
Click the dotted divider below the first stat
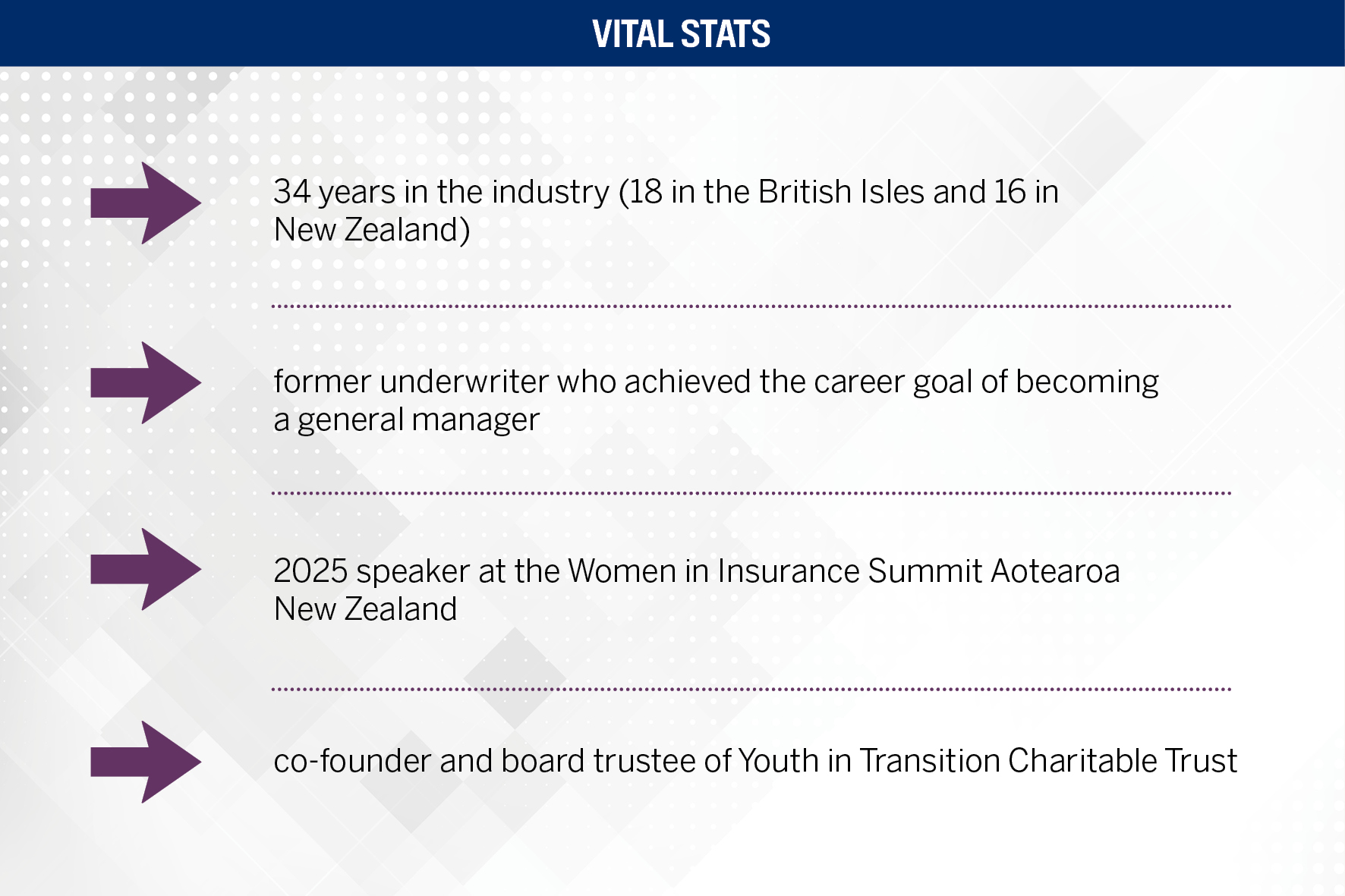tap(751, 307)
